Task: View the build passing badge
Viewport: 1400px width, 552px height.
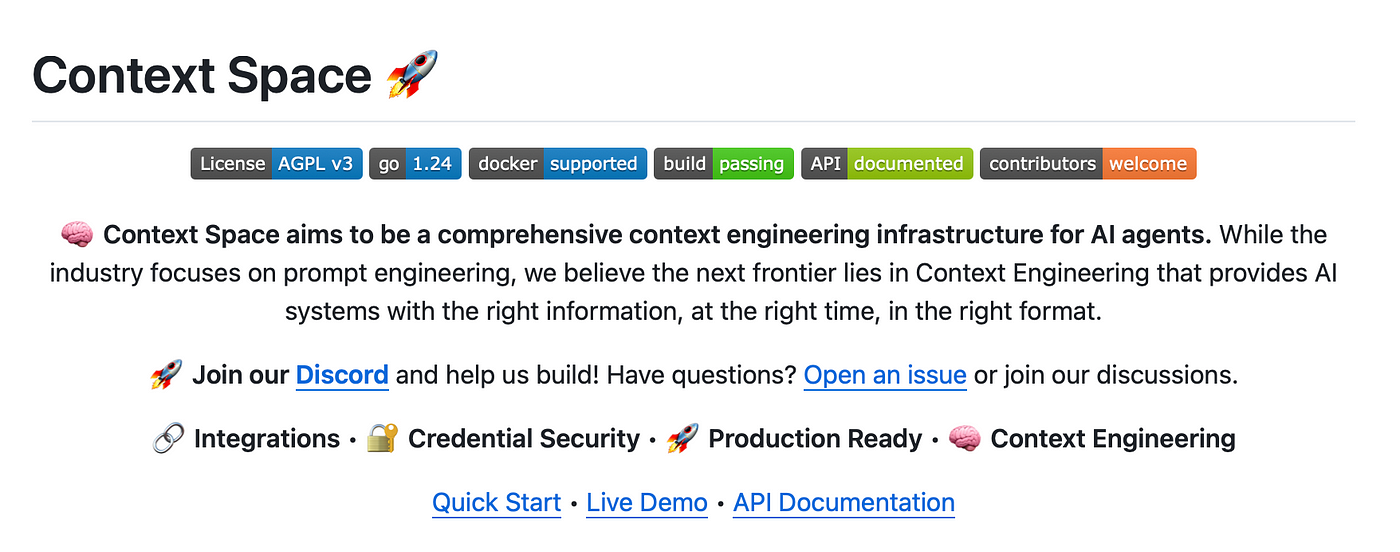Action: click(x=724, y=164)
